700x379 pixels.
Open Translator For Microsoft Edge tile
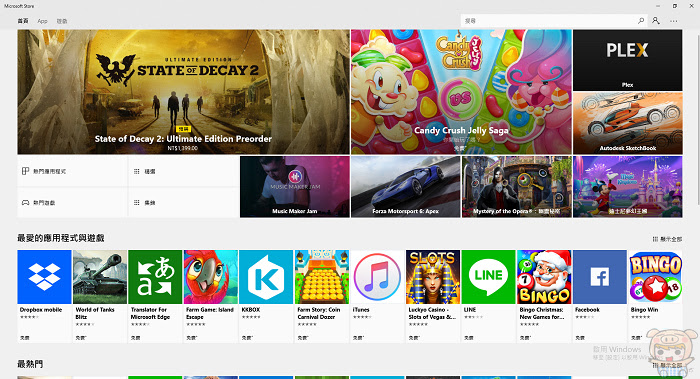(x=155, y=296)
